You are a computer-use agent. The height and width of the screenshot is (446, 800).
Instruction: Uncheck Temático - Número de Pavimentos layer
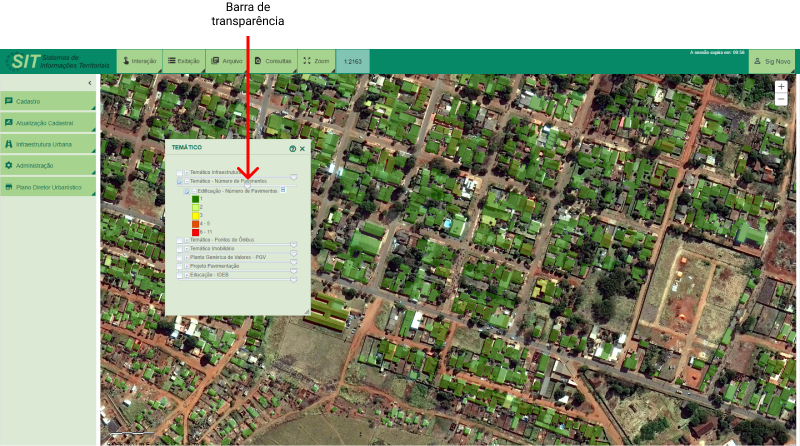click(180, 181)
